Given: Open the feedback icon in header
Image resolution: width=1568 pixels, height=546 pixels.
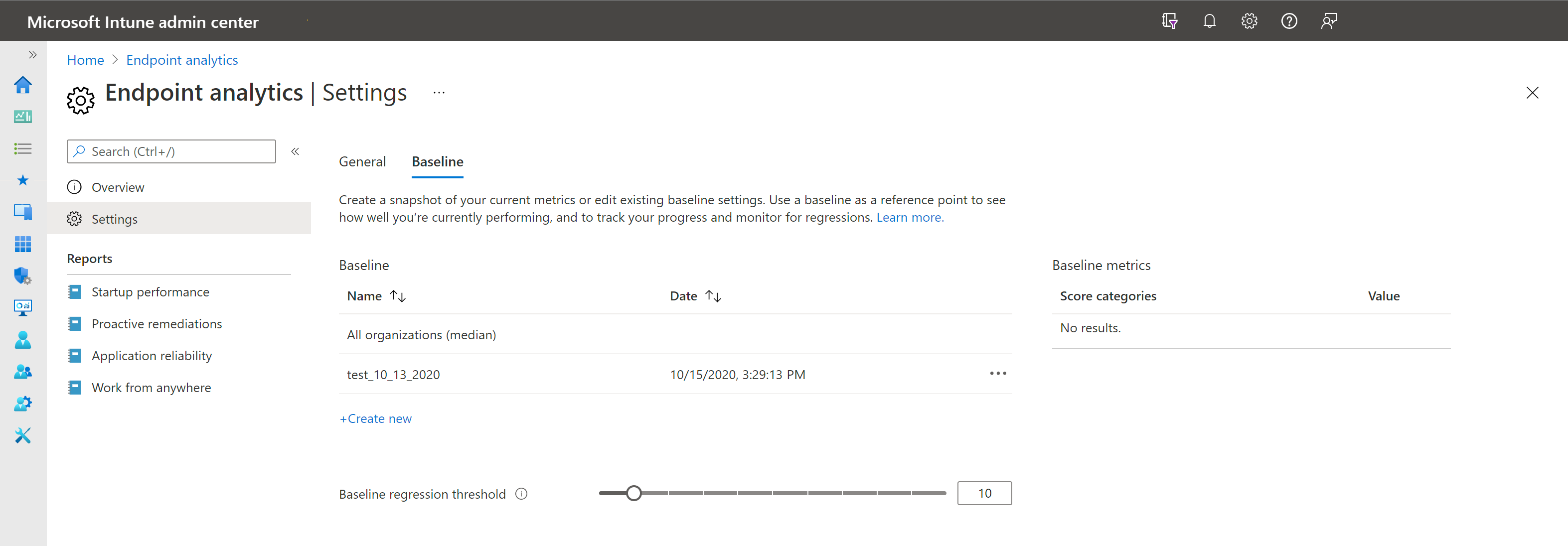Looking at the screenshot, I should tap(1329, 21).
